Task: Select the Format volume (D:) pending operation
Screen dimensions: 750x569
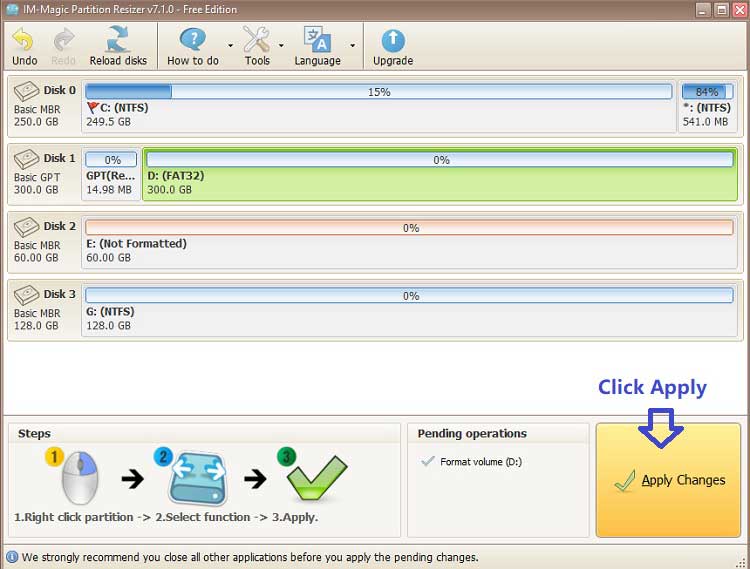Action: click(x=481, y=462)
